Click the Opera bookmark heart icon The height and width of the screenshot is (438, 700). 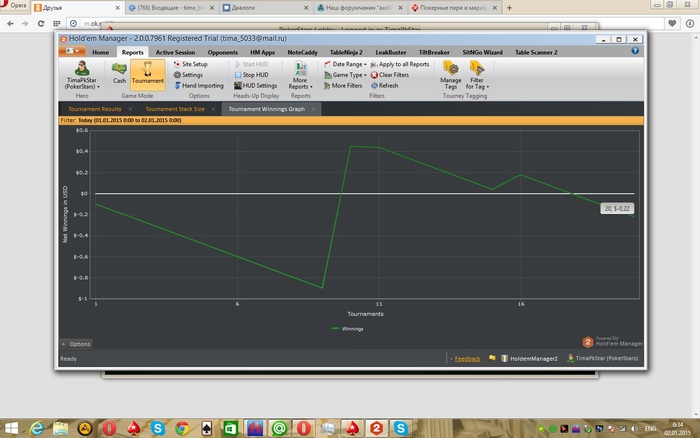pyautogui.click(x=672, y=23)
